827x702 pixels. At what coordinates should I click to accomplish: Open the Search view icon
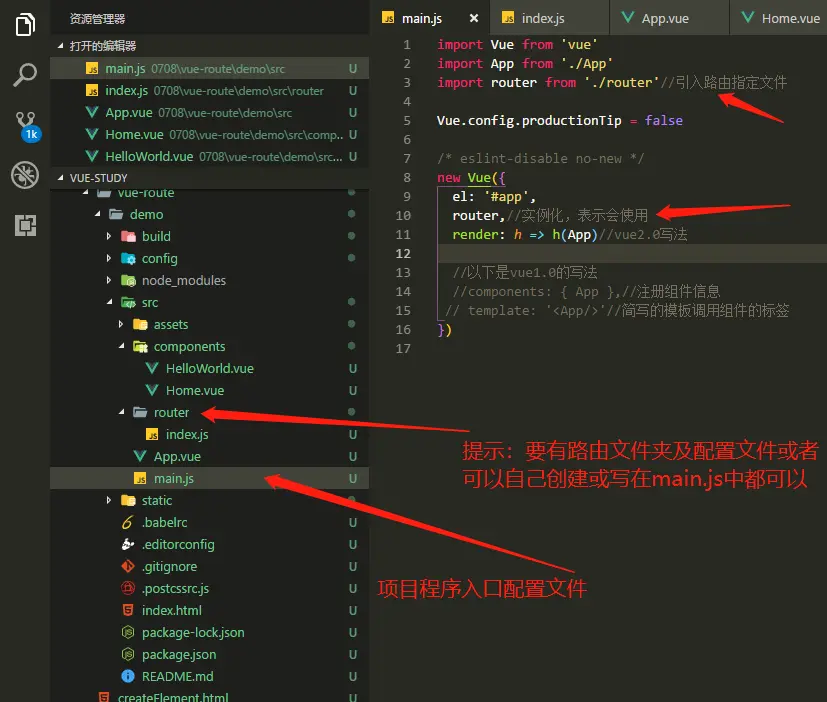(25, 74)
